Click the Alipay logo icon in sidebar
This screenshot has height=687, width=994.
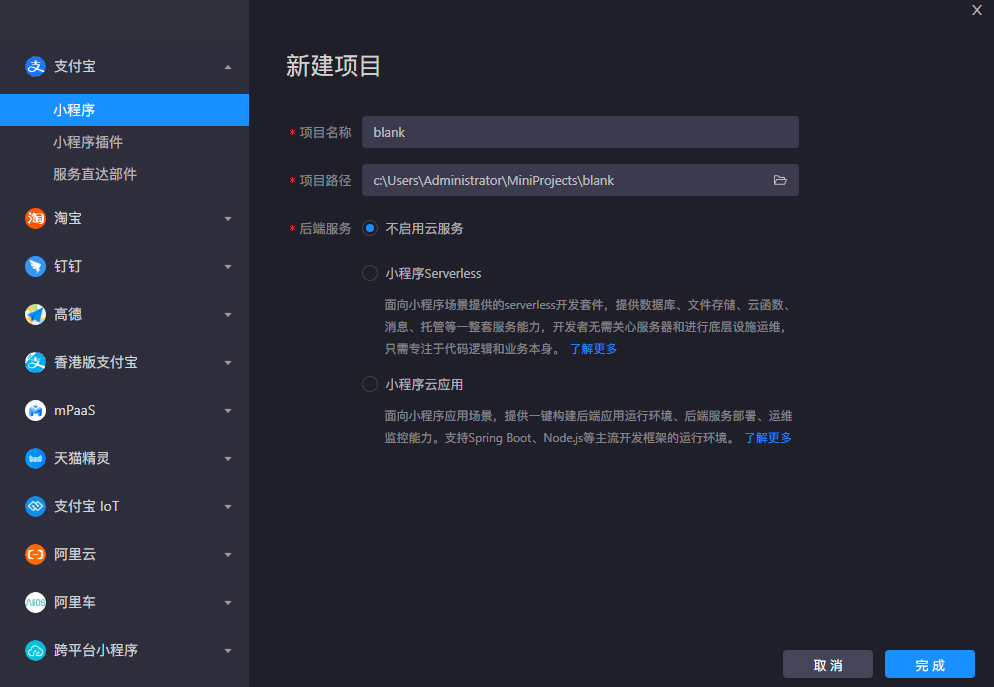click(36, 66)
